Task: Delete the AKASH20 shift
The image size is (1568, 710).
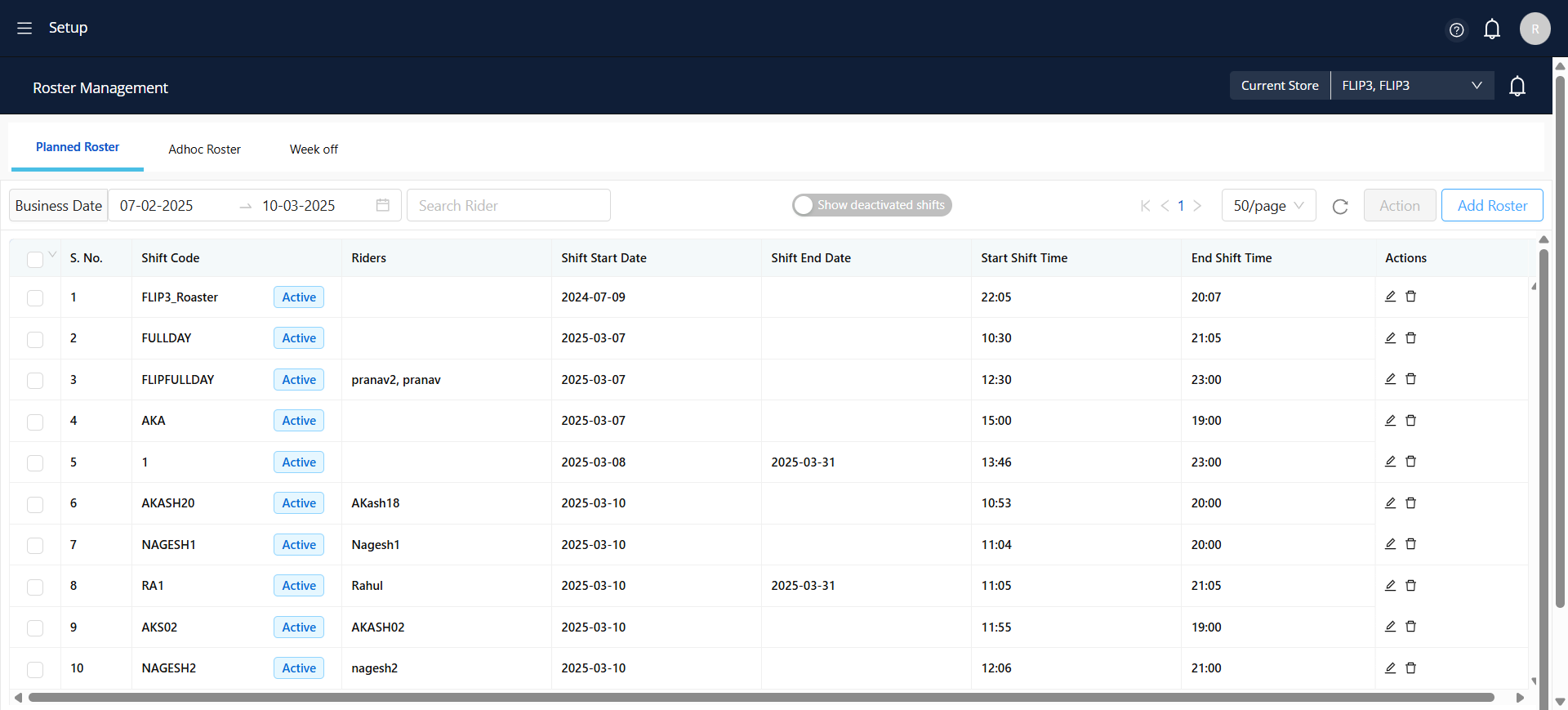Action: (1410, 502)
